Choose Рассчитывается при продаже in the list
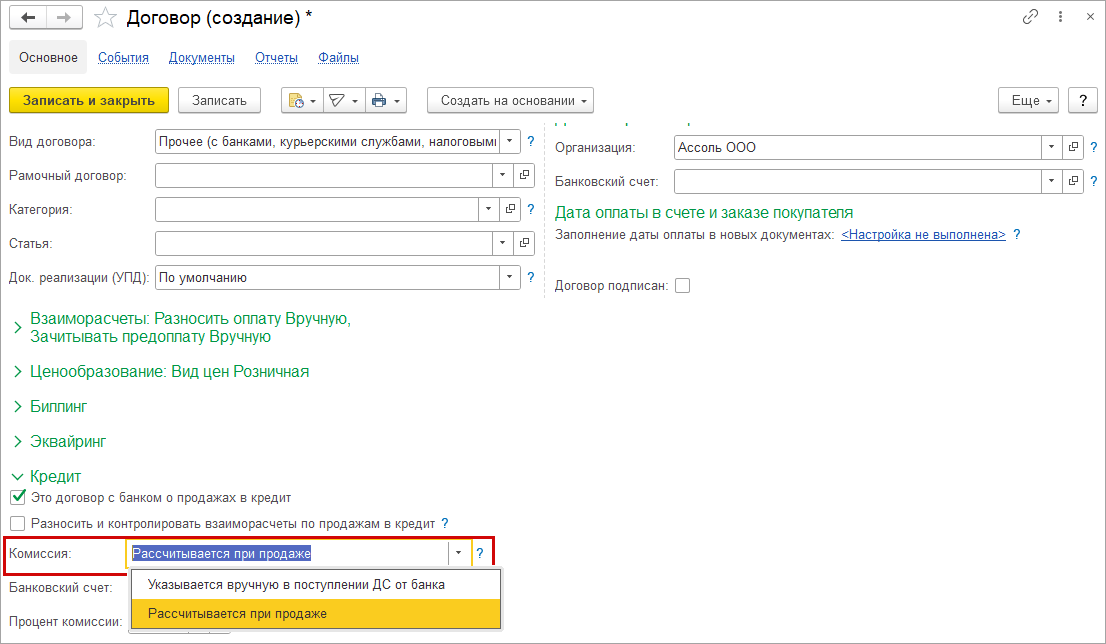Image resolution: width=1106 pixels, height=644 pixels. (x=316, y=614)
